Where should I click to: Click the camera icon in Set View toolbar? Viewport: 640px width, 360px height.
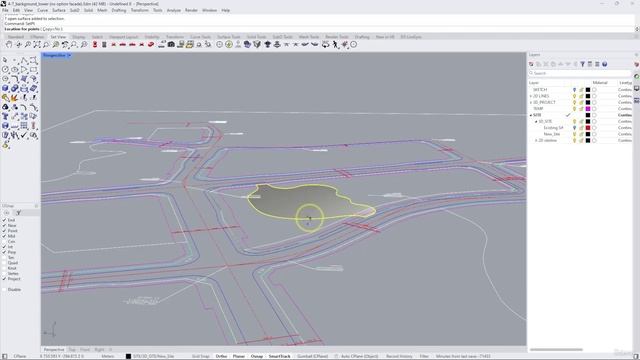(171, 44)
